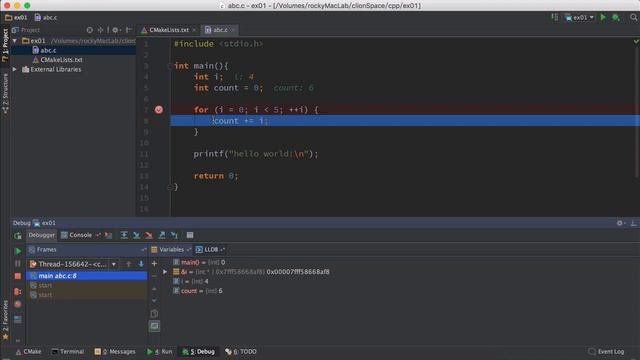Viewport: 640px width, 360px height.
Task: Fold main function at line 3 gutter
Action: 170,66
